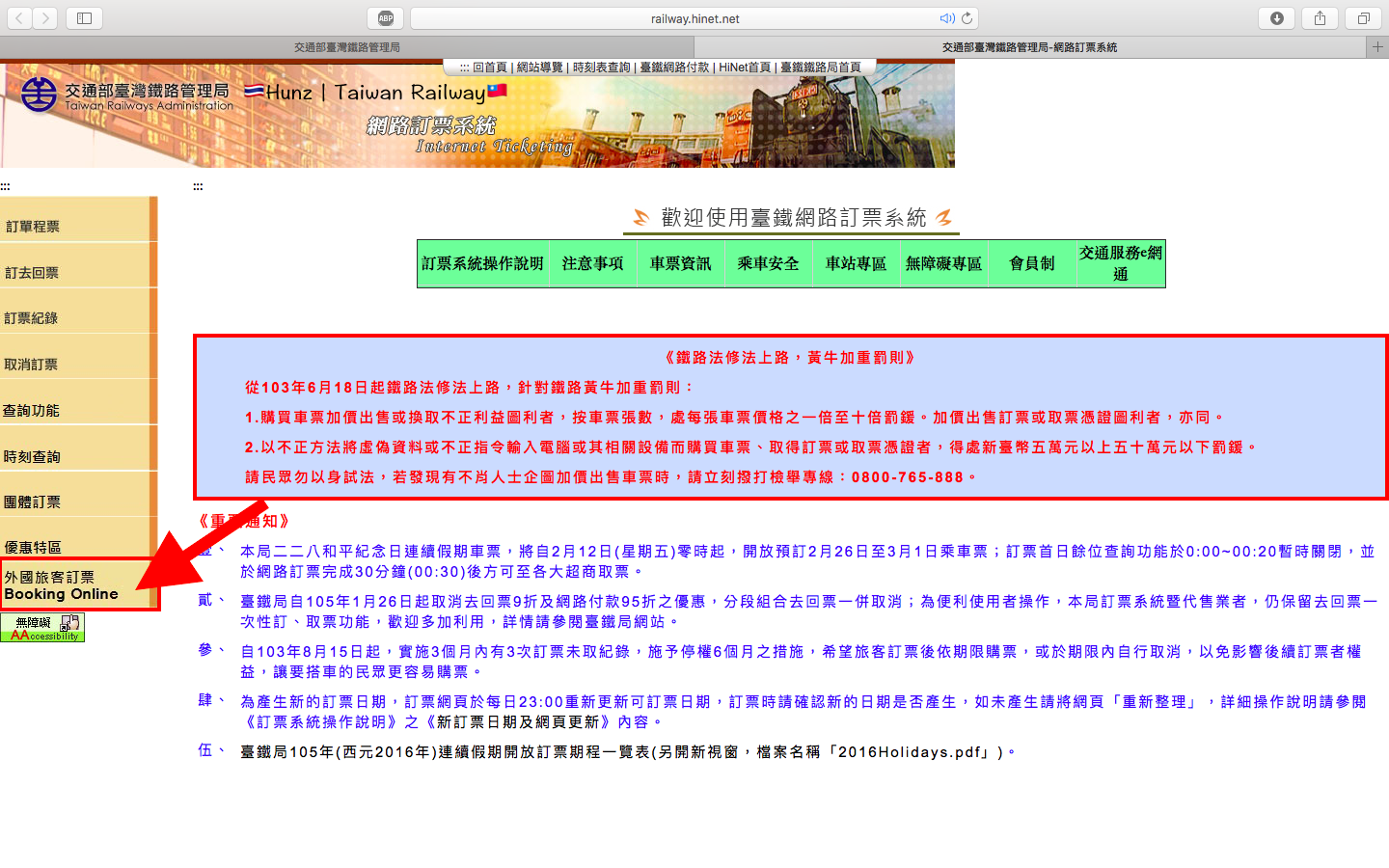
Task: Click the 網路訂票系統 Internet Ticketing banner
Action: (470, 136)
